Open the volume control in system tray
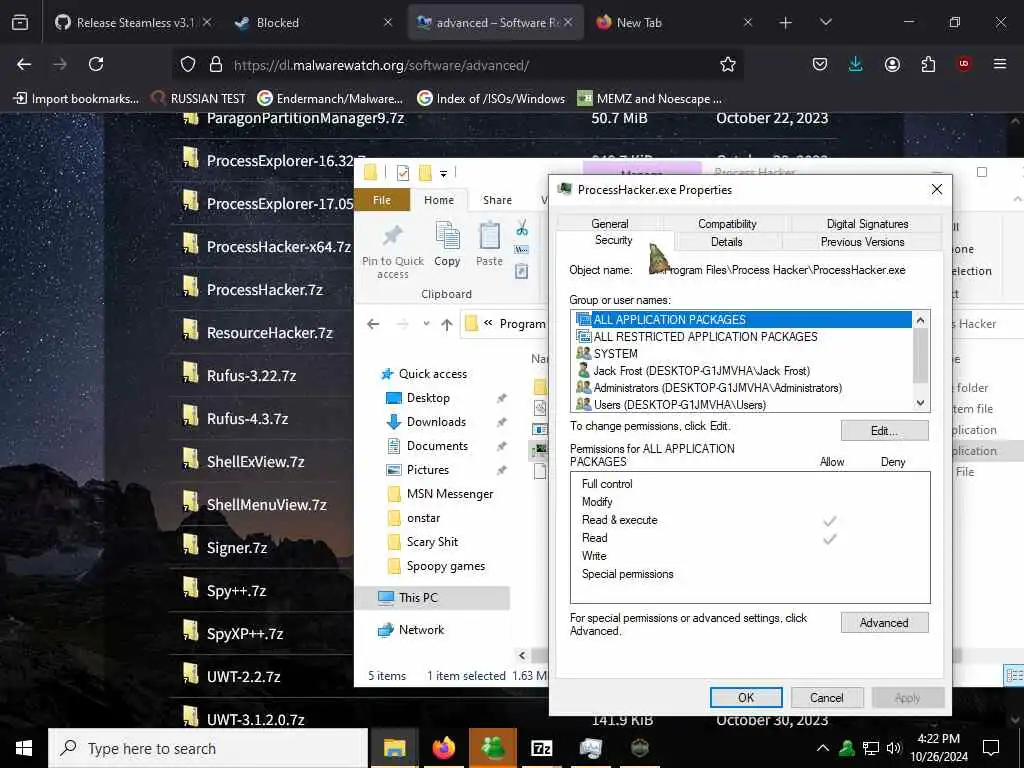 893,748
